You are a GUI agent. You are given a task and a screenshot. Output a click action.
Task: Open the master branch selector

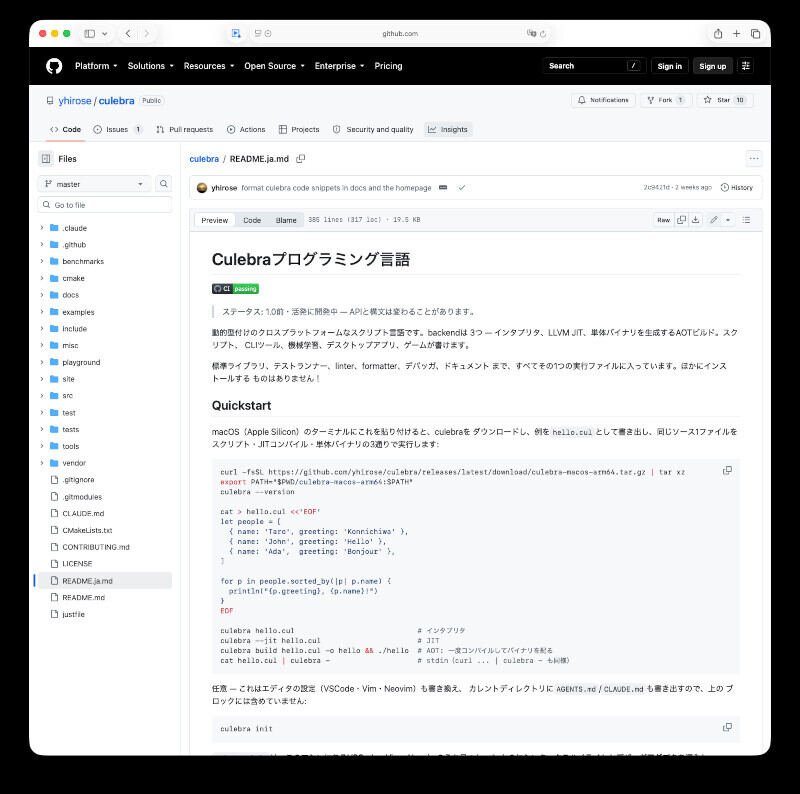coord(94,184)
